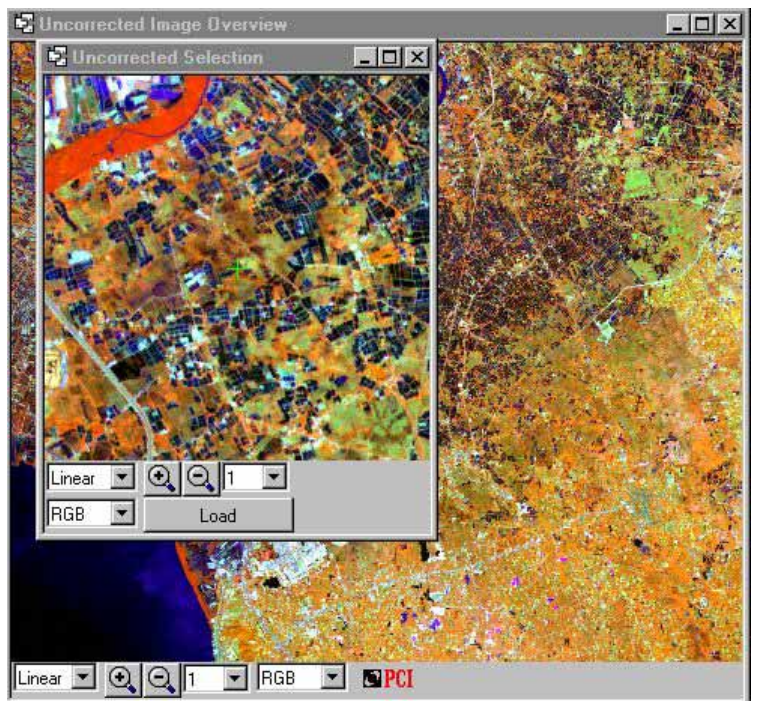Zoom in on the Uncorrected Image Overview
The width and height of the screenshot is (757, 706).
(x=123, y=679)
